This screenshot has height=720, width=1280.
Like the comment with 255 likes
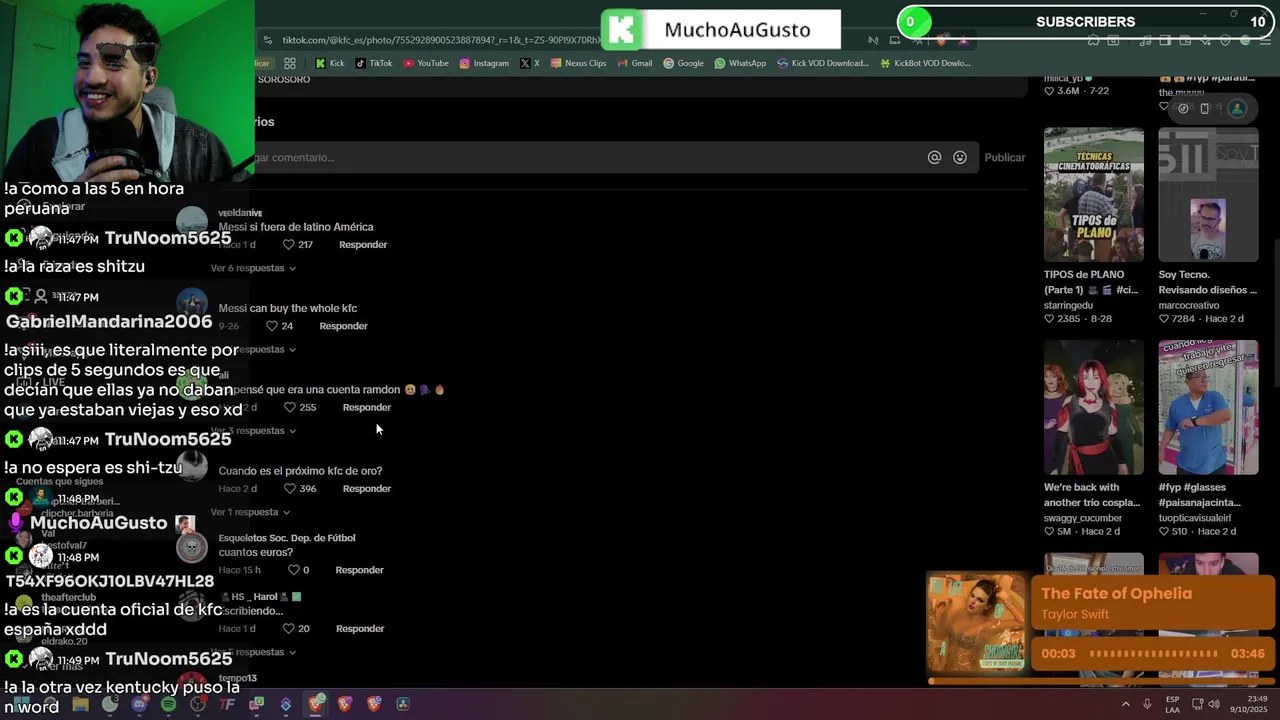click(290, 408)
